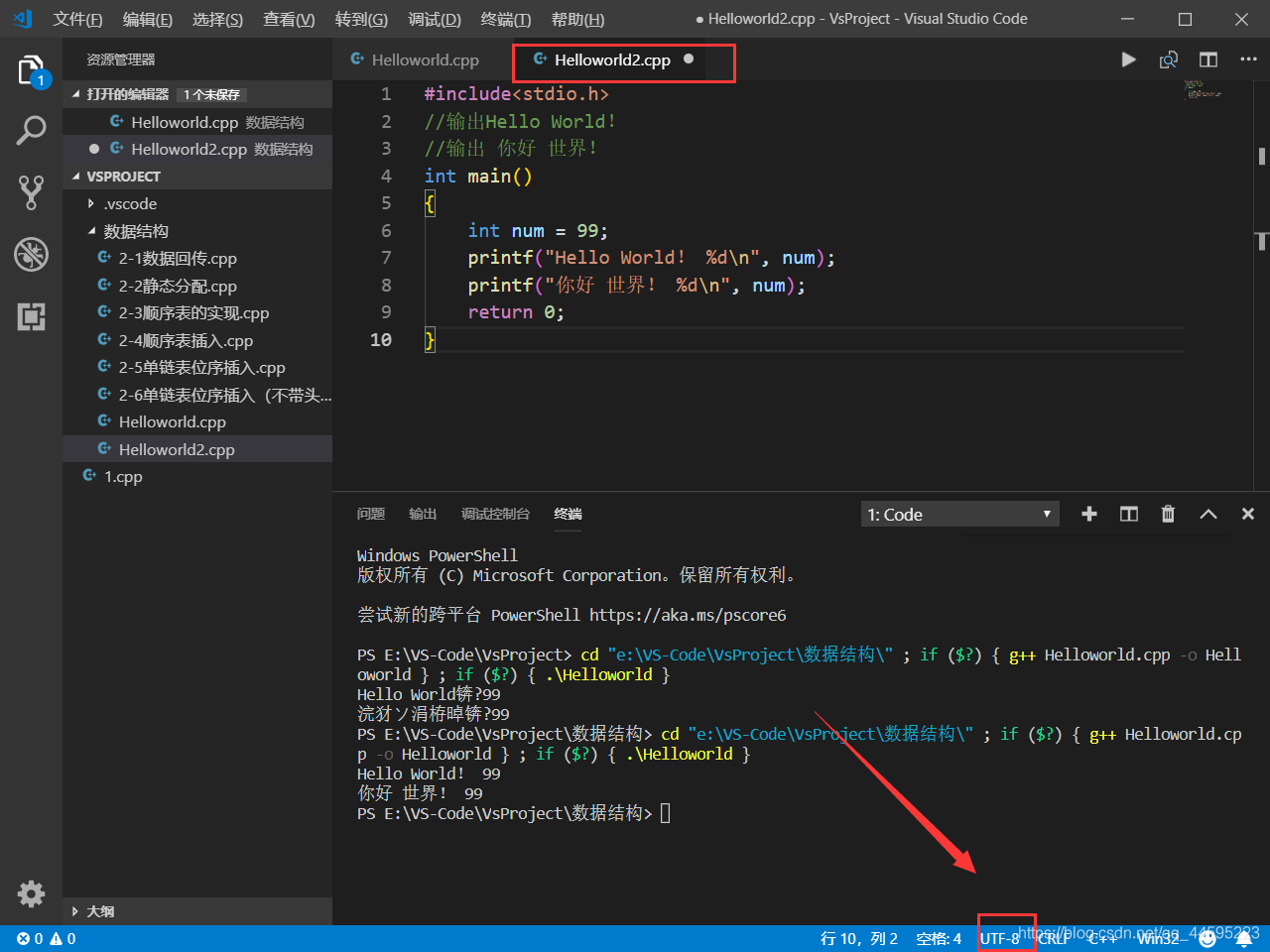The width and height of the screenshot is (1270, 952).
Task: Open file 2-4顺序表插入.cpp
Action: click(197, 340)
